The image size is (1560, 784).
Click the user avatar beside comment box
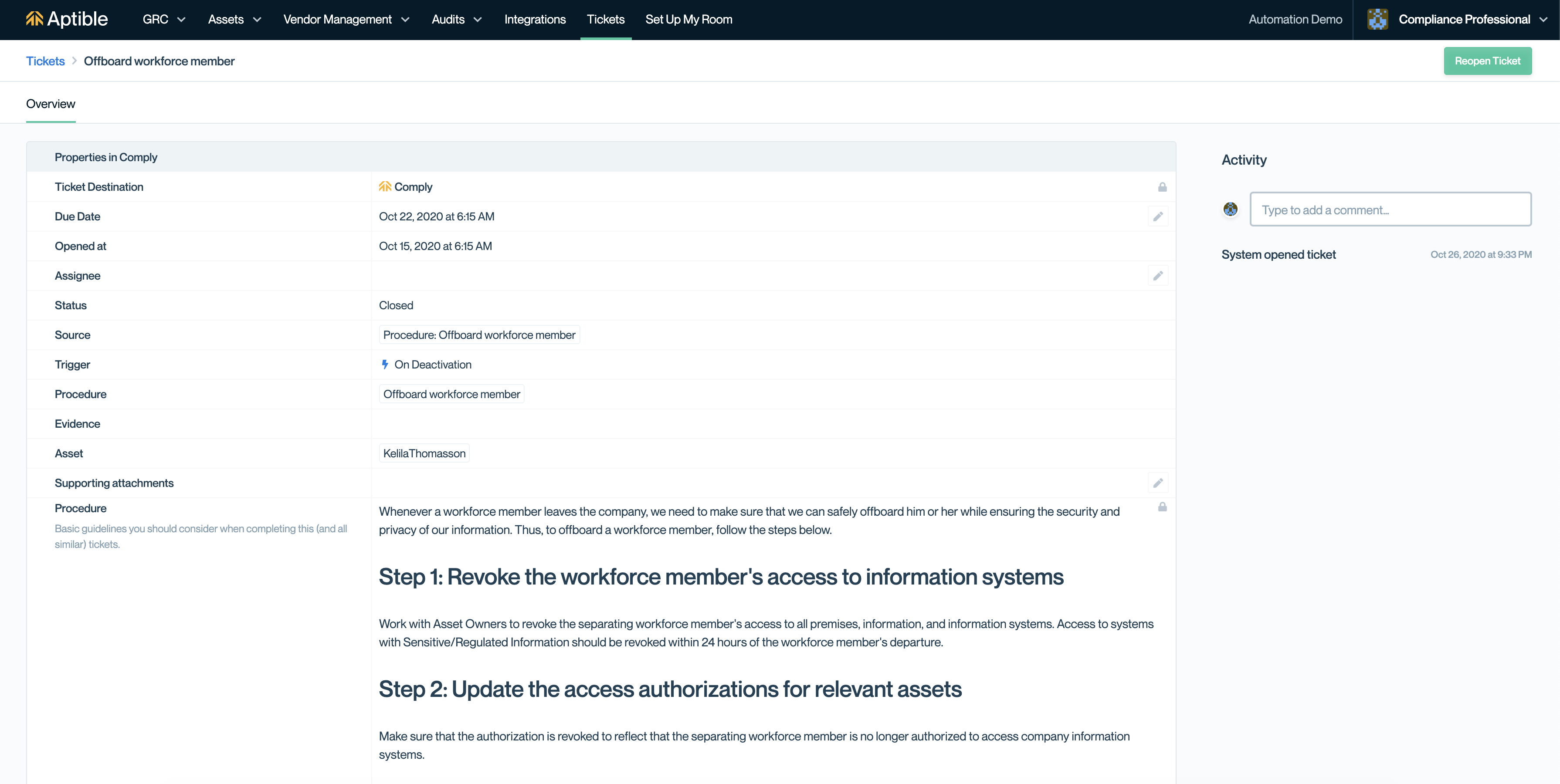pyautogui.click(x=1230, y=210)
